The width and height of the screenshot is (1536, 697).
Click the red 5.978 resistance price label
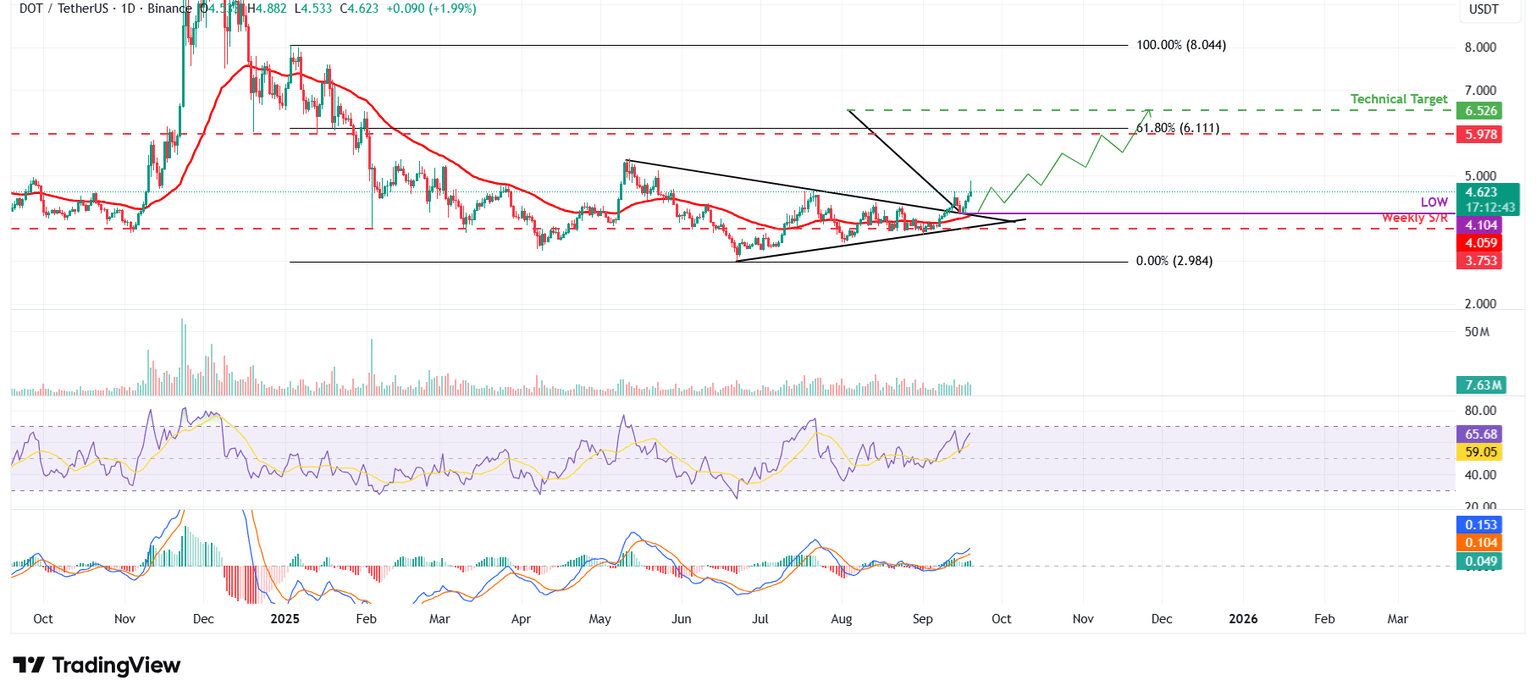tap(1481, 134)
